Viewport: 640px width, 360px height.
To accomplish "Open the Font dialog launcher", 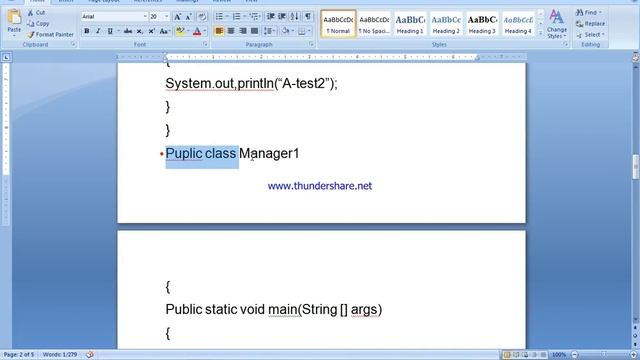I will click(x=205, y=44).
